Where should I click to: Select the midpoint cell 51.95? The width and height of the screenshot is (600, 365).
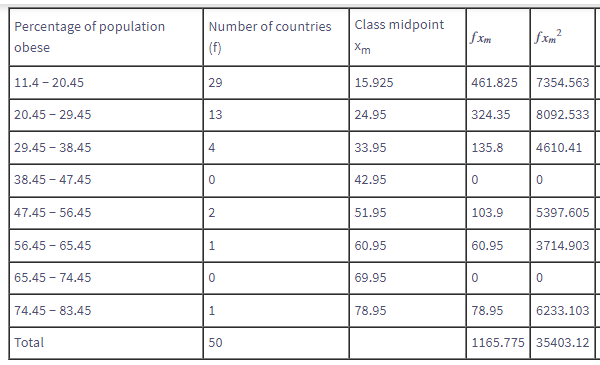pyautogui.click(x=408, y=213)
